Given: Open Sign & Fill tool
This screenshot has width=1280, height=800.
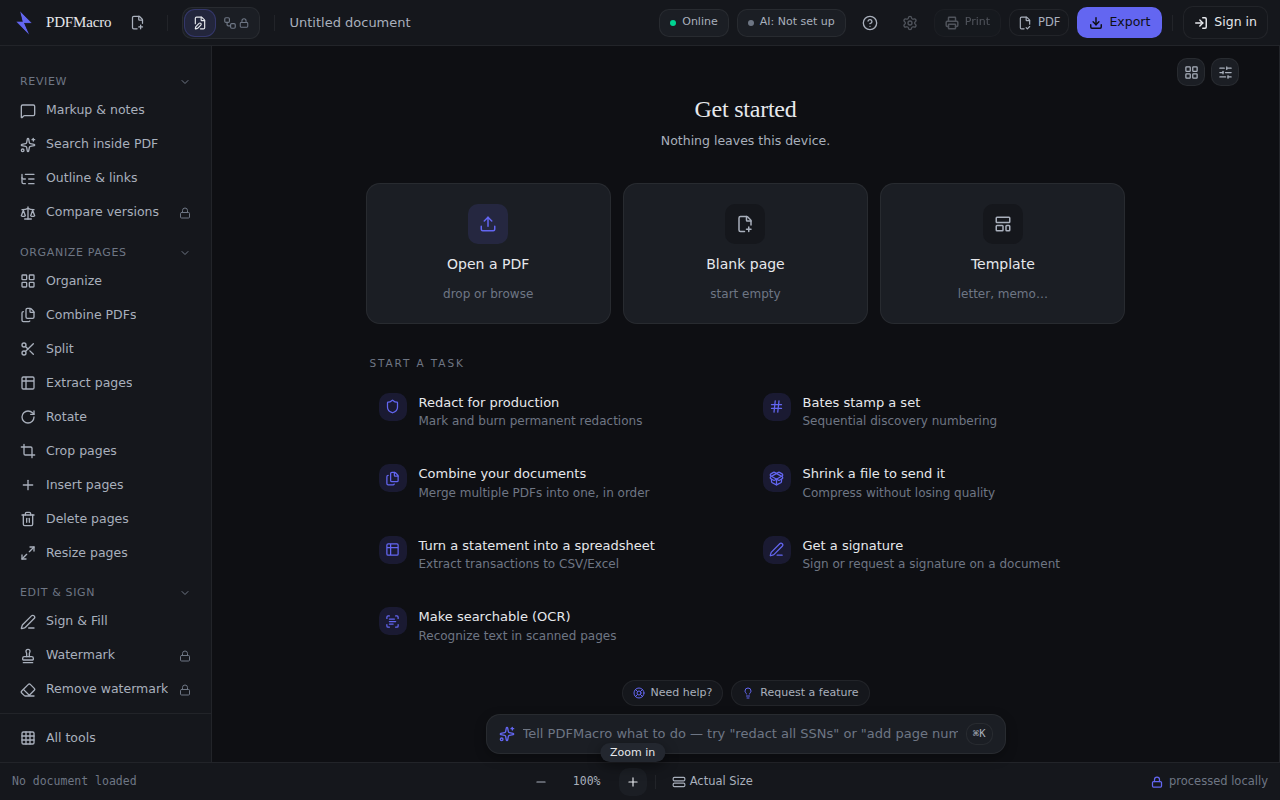Looking at the screenshot, I should (x=106, y=621).
